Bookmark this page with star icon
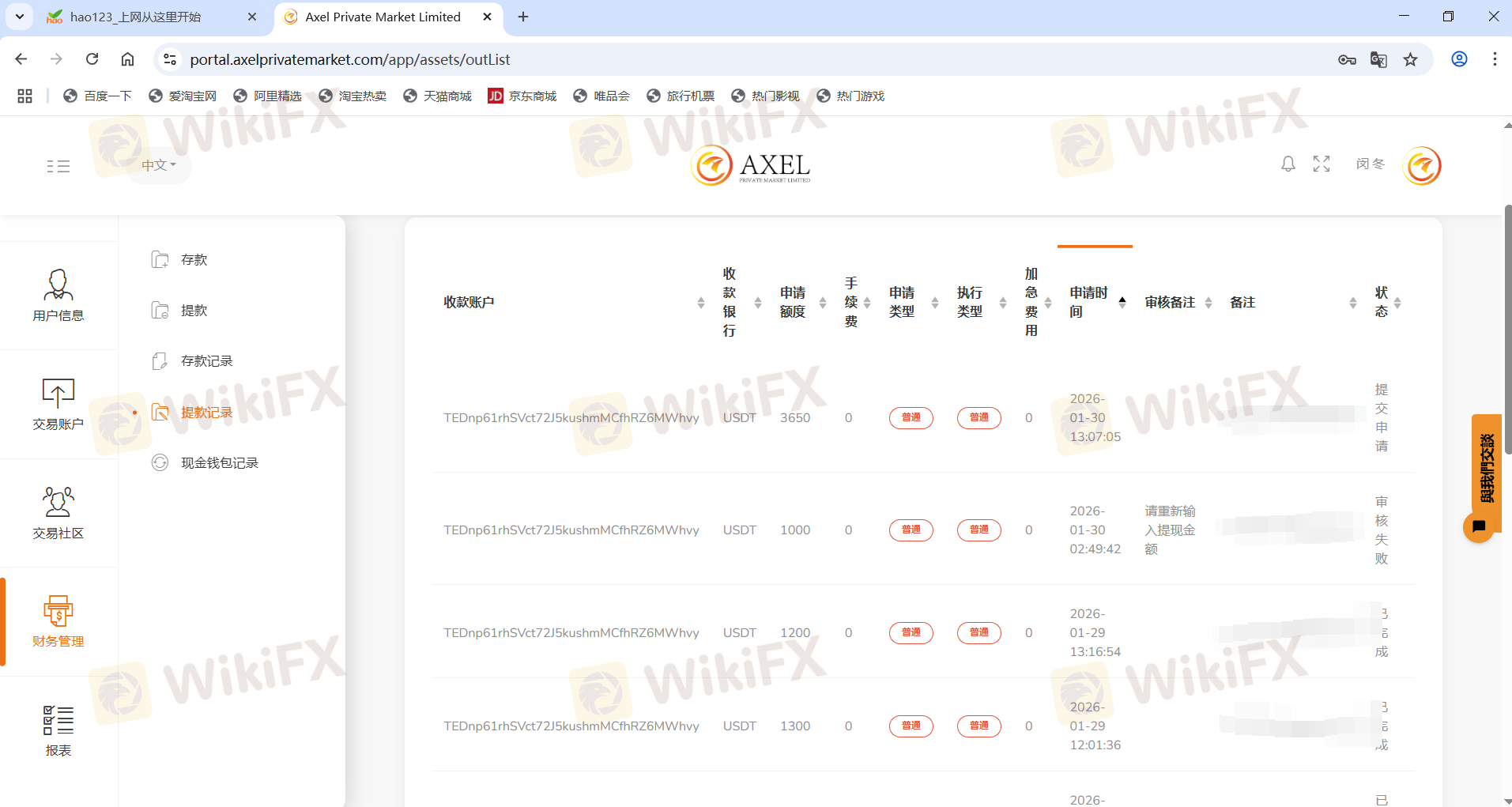 [x=1410, y=59]
